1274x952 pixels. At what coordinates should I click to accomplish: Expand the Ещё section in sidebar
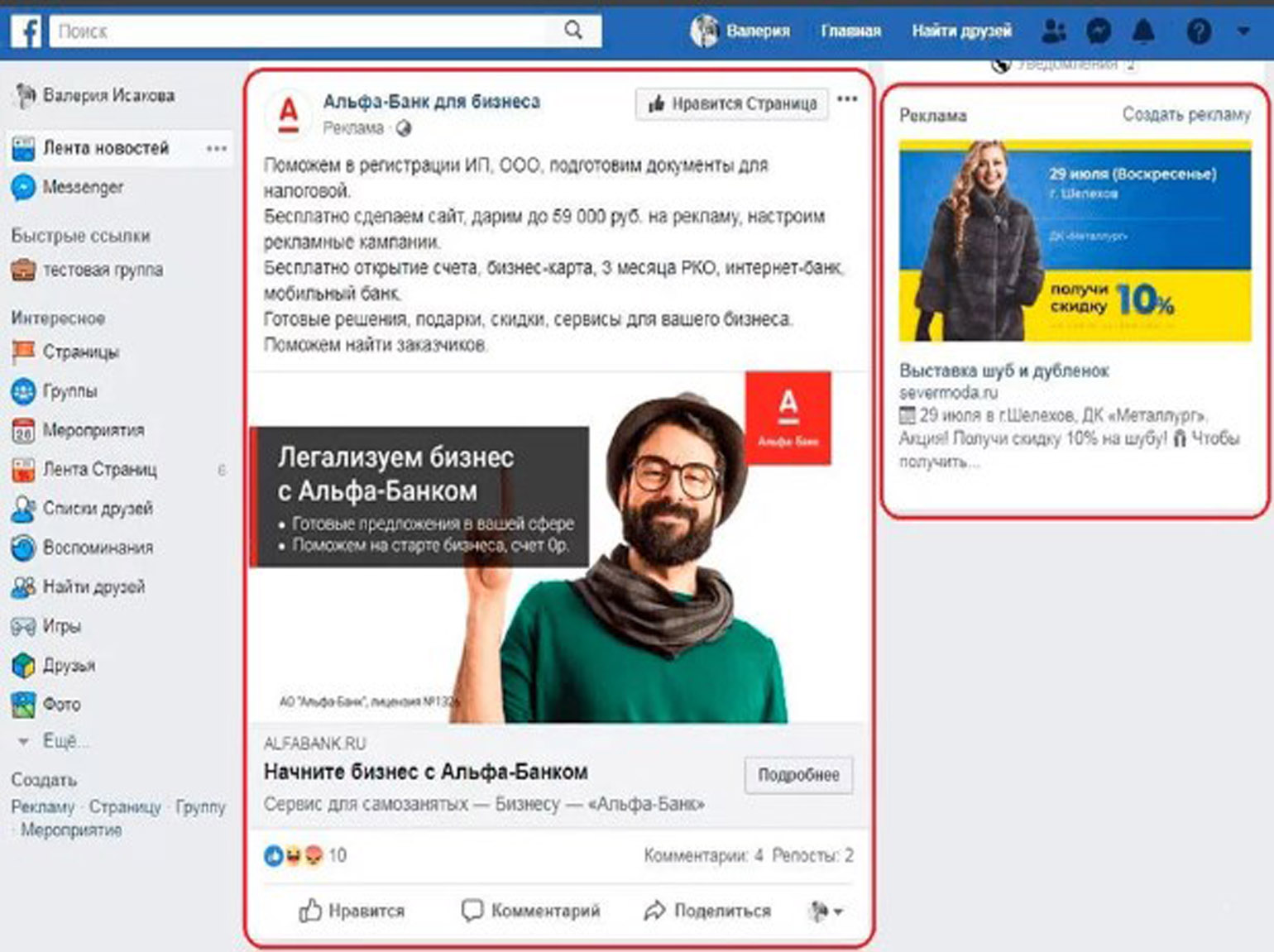pyautogui.click(x=58, y=741)
